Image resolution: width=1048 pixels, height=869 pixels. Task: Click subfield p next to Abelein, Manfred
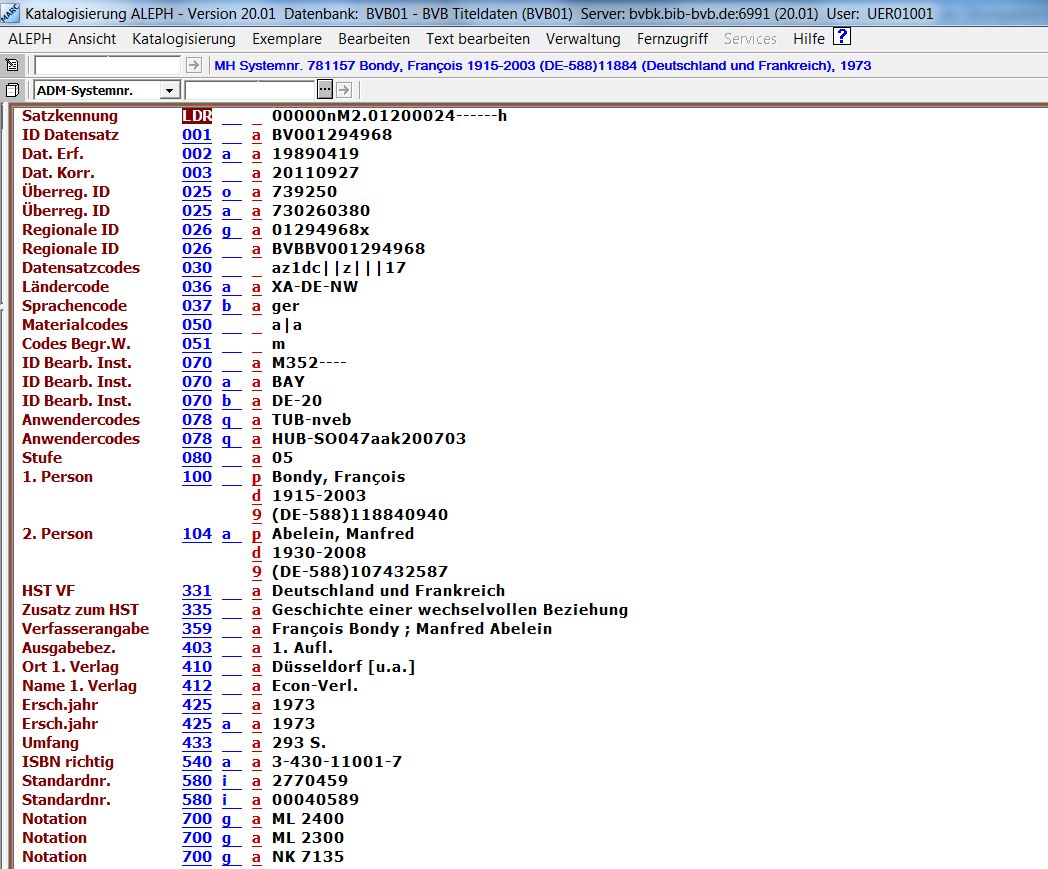(256, 534)
